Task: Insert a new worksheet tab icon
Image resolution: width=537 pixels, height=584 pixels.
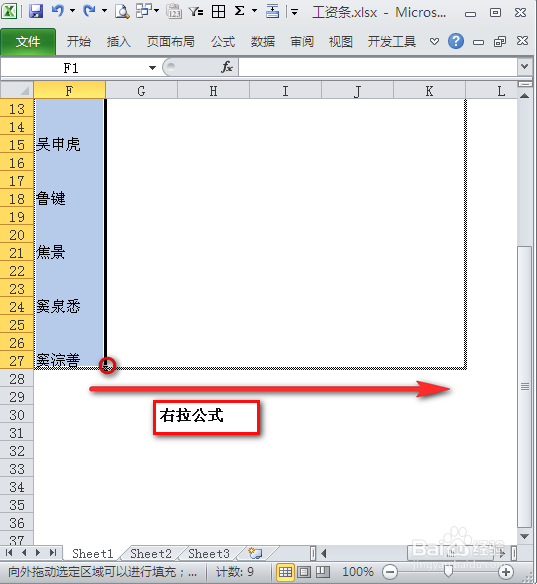Action: point(255,553)
